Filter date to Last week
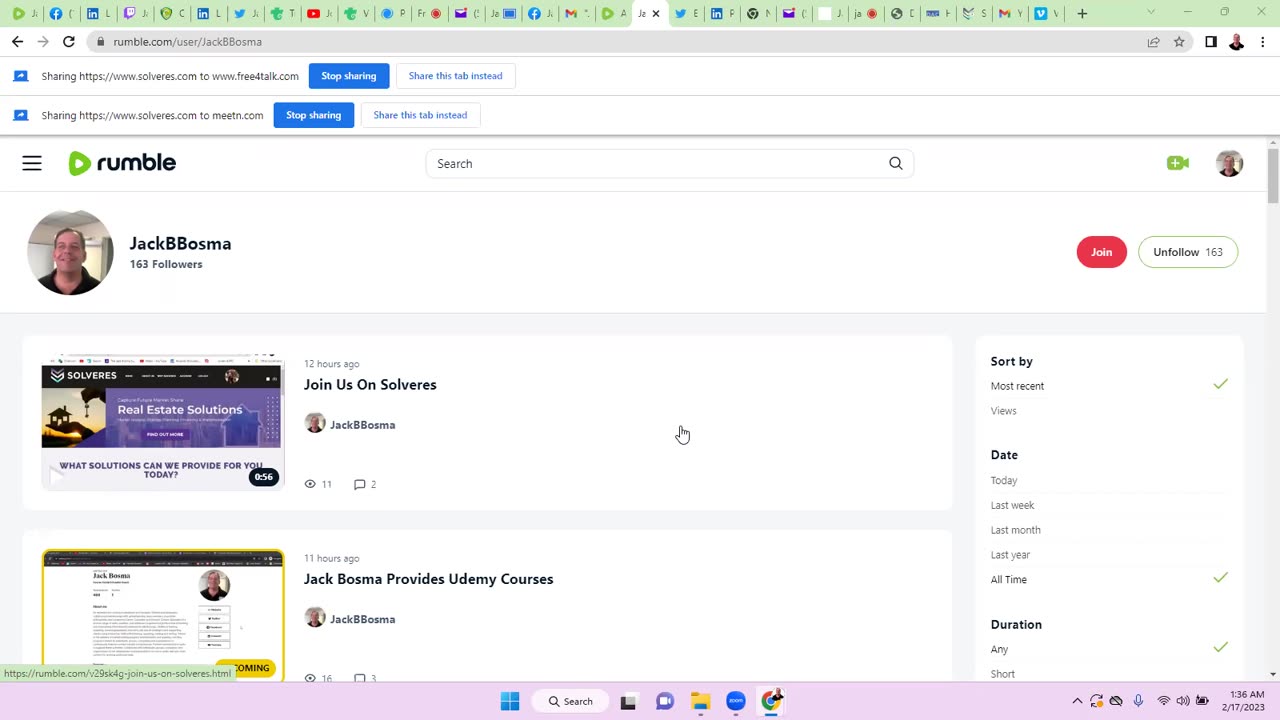 coord(1012,505)
